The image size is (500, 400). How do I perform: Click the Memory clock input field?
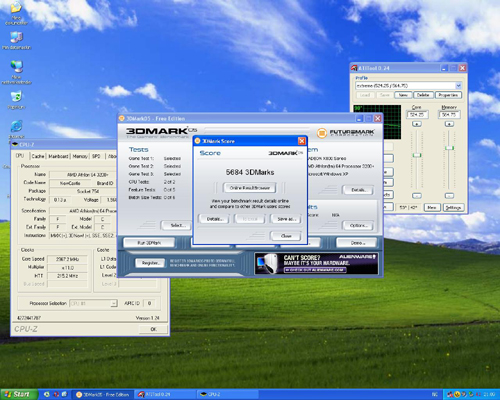[x=449, y=115]
